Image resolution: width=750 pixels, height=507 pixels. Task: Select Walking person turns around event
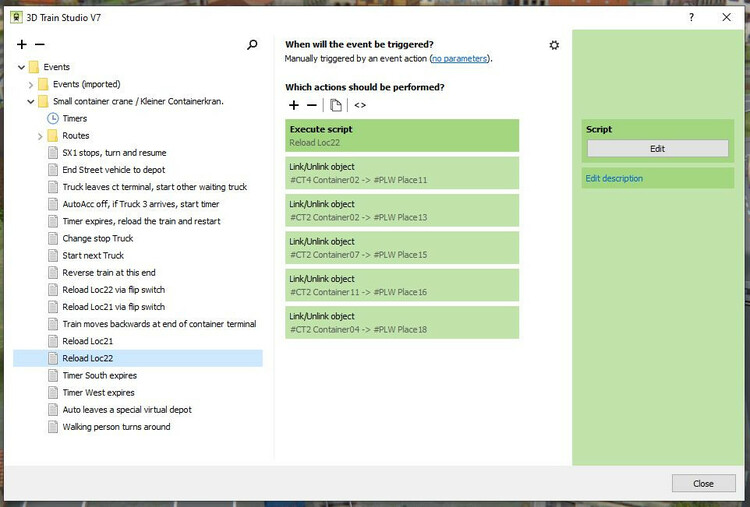pyautogui.click(x=116, y=427)
